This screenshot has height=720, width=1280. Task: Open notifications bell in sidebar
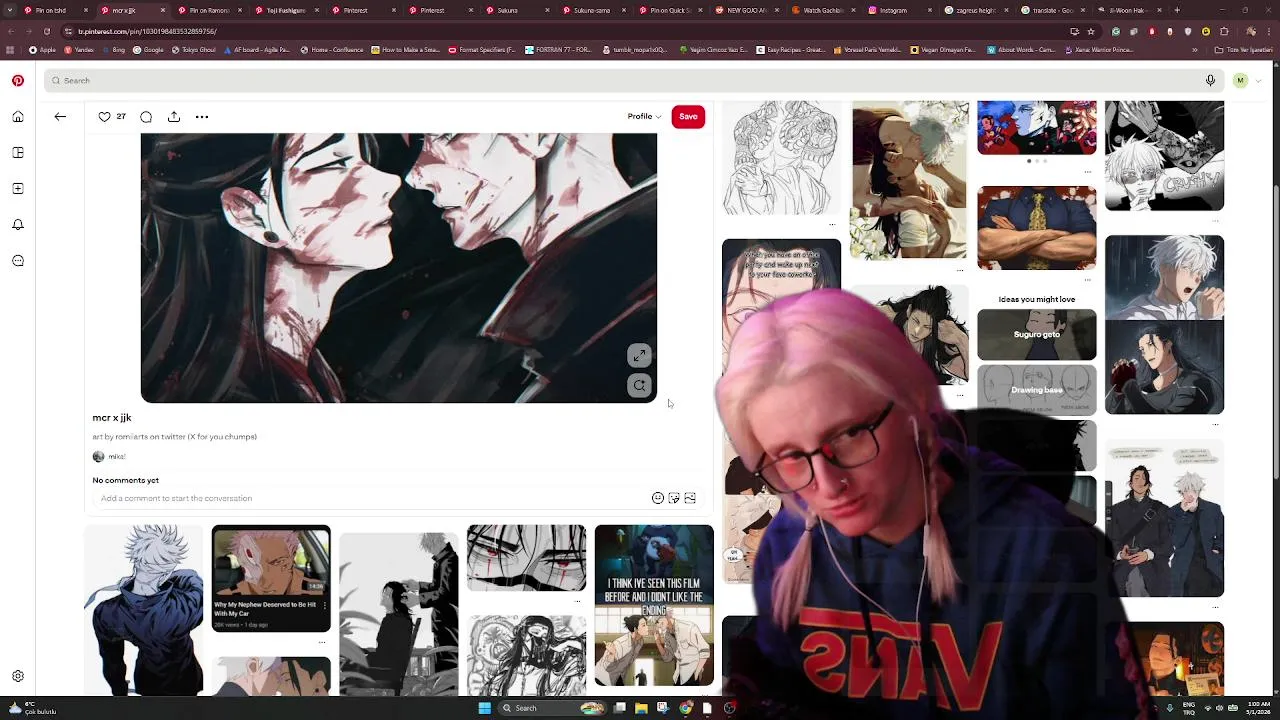pos(18,225)
